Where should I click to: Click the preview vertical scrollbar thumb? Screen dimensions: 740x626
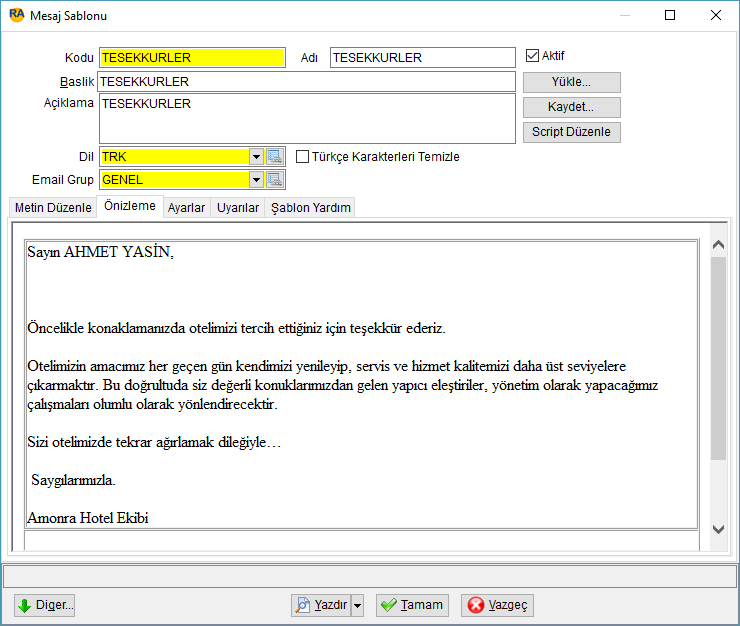click(x=718, y=358)
